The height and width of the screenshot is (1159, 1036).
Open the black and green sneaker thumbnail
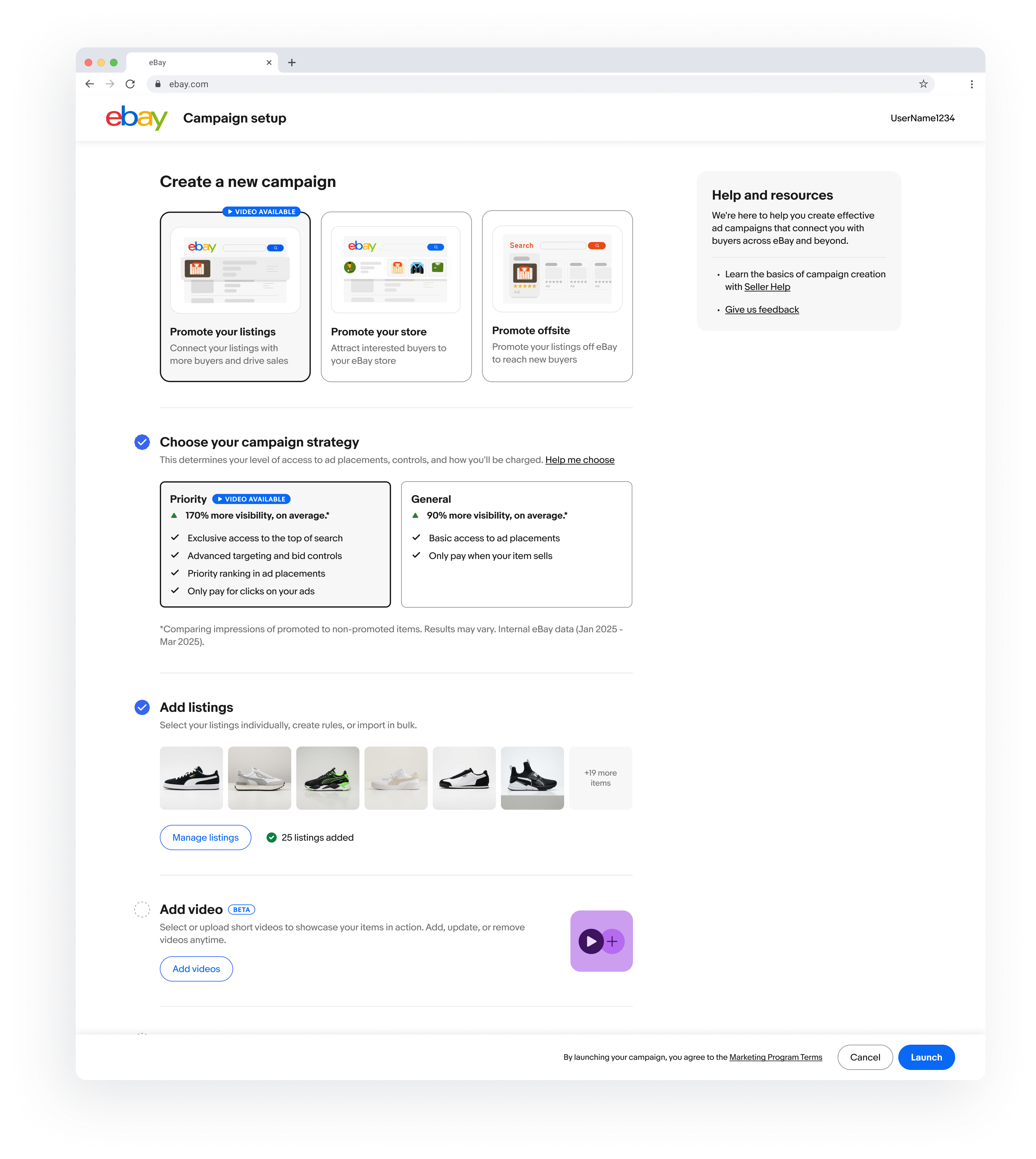click(x=328, y=778)
